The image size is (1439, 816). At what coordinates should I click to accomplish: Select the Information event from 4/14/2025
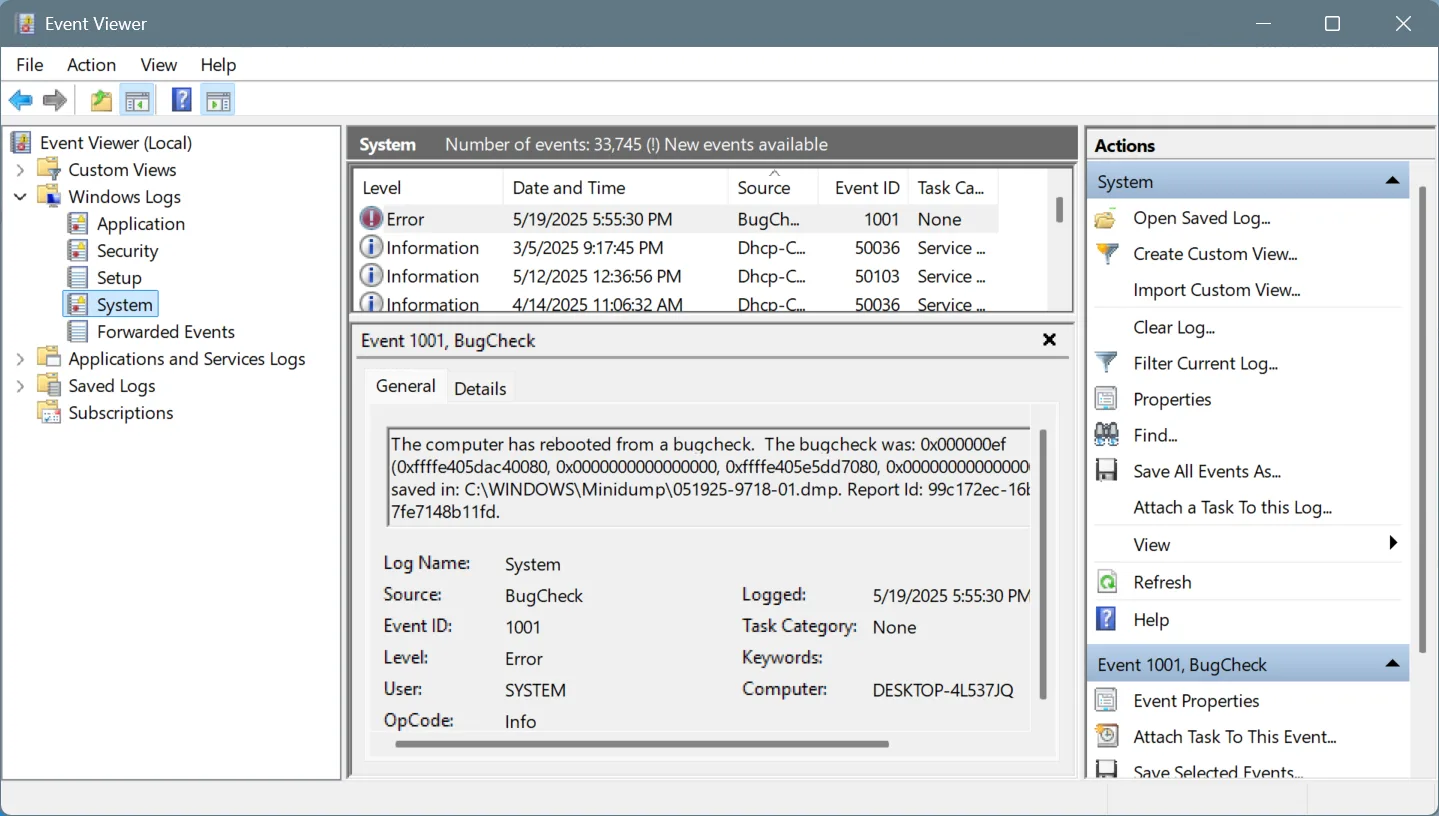click(x=676, y=303)
